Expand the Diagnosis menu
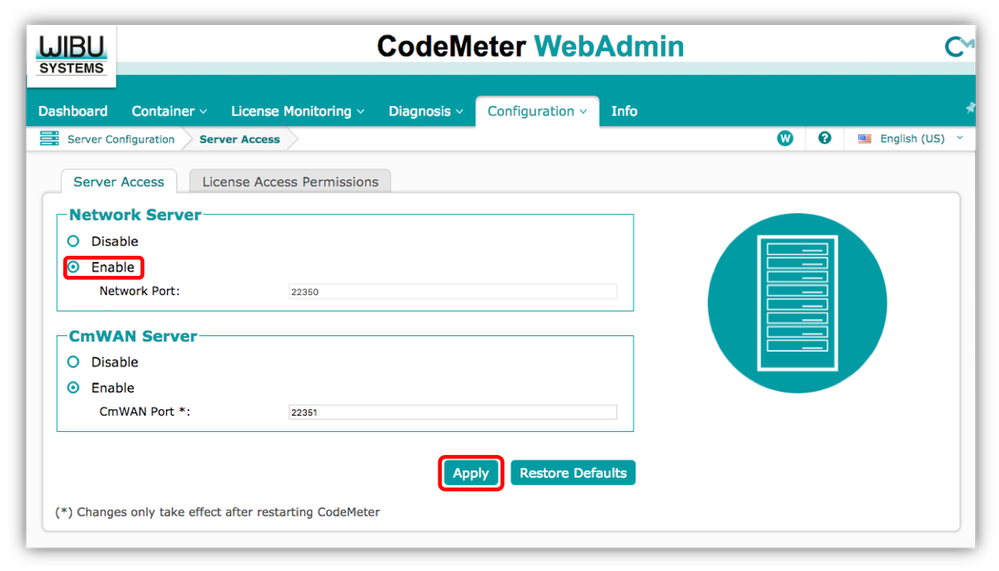The width and height of the screenshot is (999, 571). point(426,111)
